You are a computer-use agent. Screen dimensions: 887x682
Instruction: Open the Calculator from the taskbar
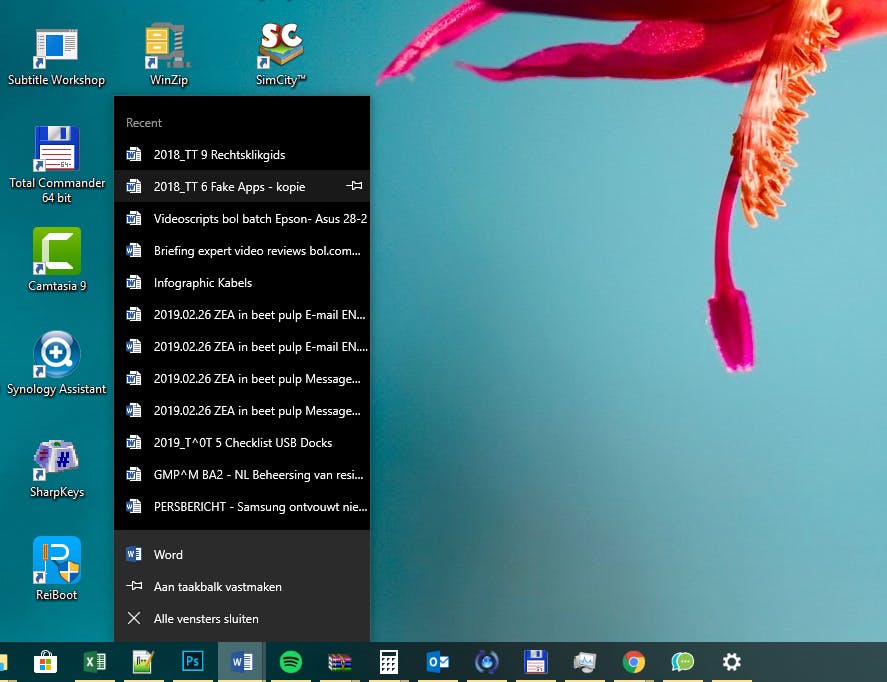(389, 662)
